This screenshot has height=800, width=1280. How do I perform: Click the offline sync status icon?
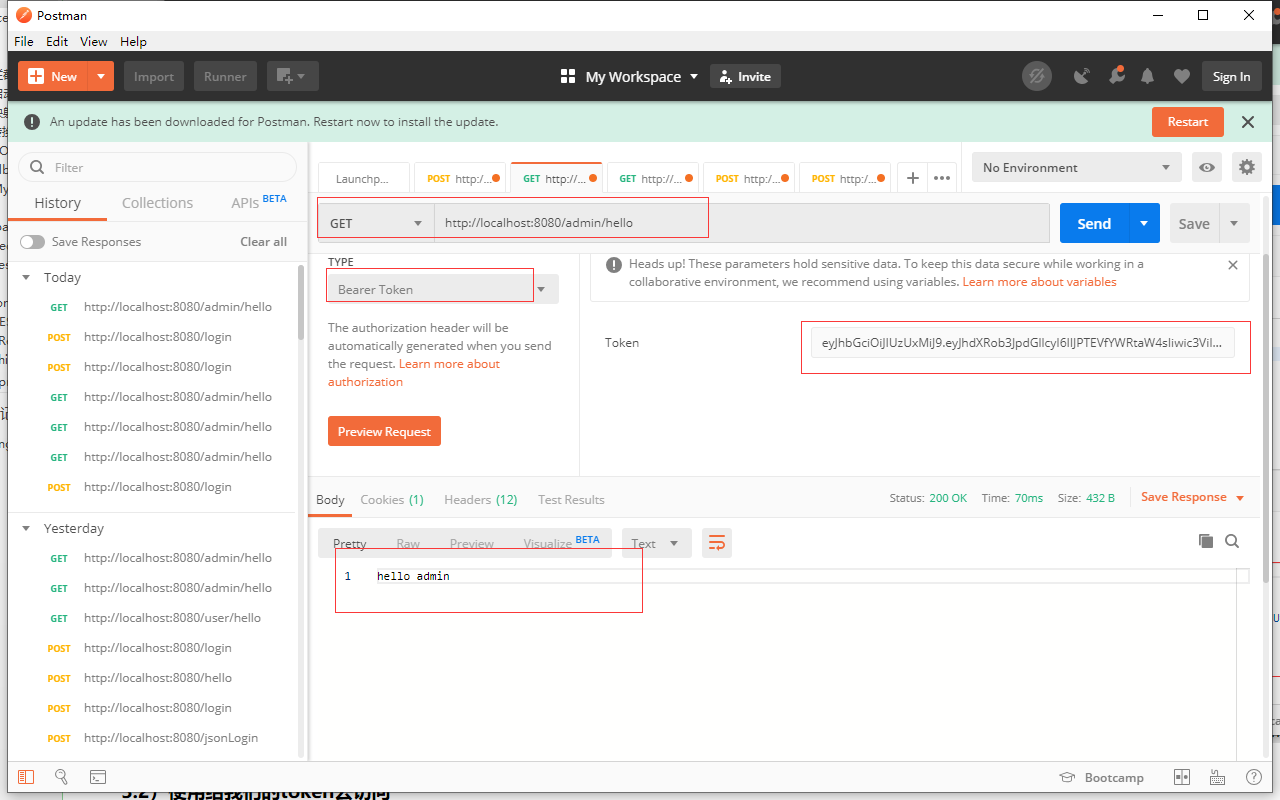click(1037, 76)
